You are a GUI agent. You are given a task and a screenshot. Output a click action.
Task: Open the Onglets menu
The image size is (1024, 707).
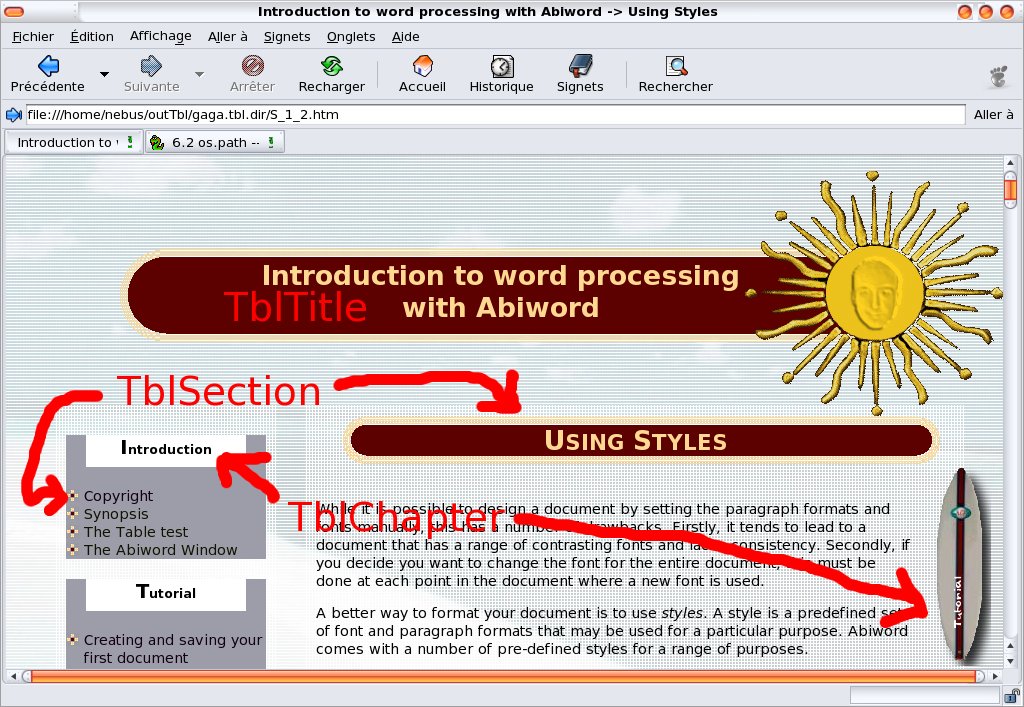pos(351,37)
